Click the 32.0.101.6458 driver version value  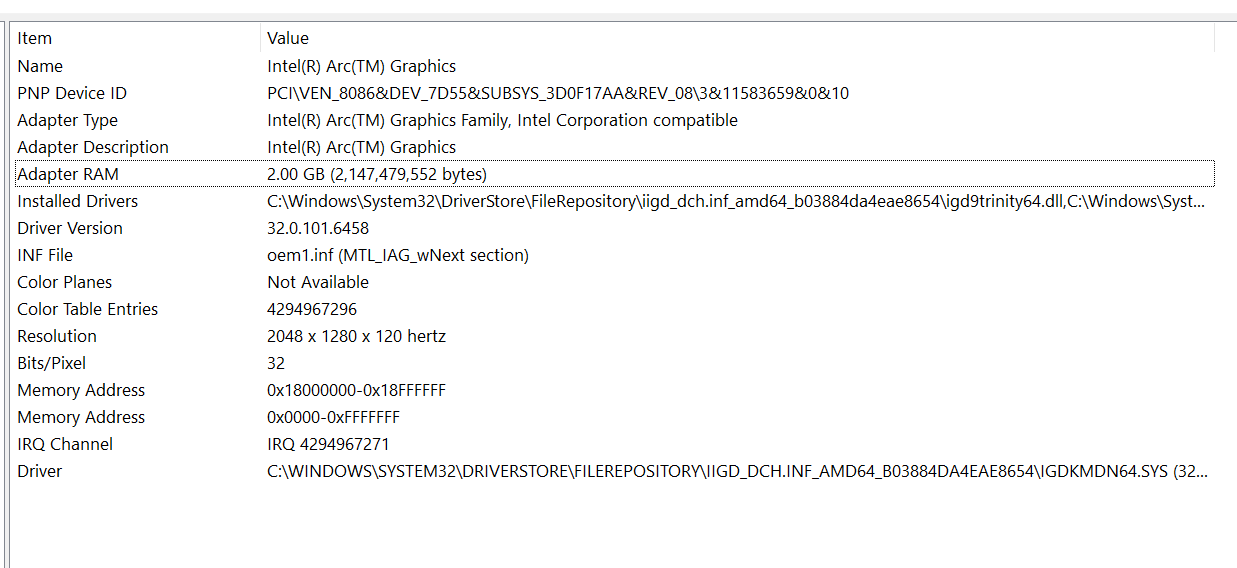tap(318, 228)
